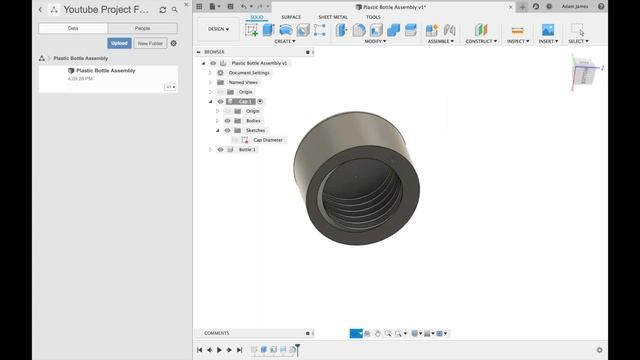Select the Extrude tool
640x360 pixels.
click(x=268, y=30)
